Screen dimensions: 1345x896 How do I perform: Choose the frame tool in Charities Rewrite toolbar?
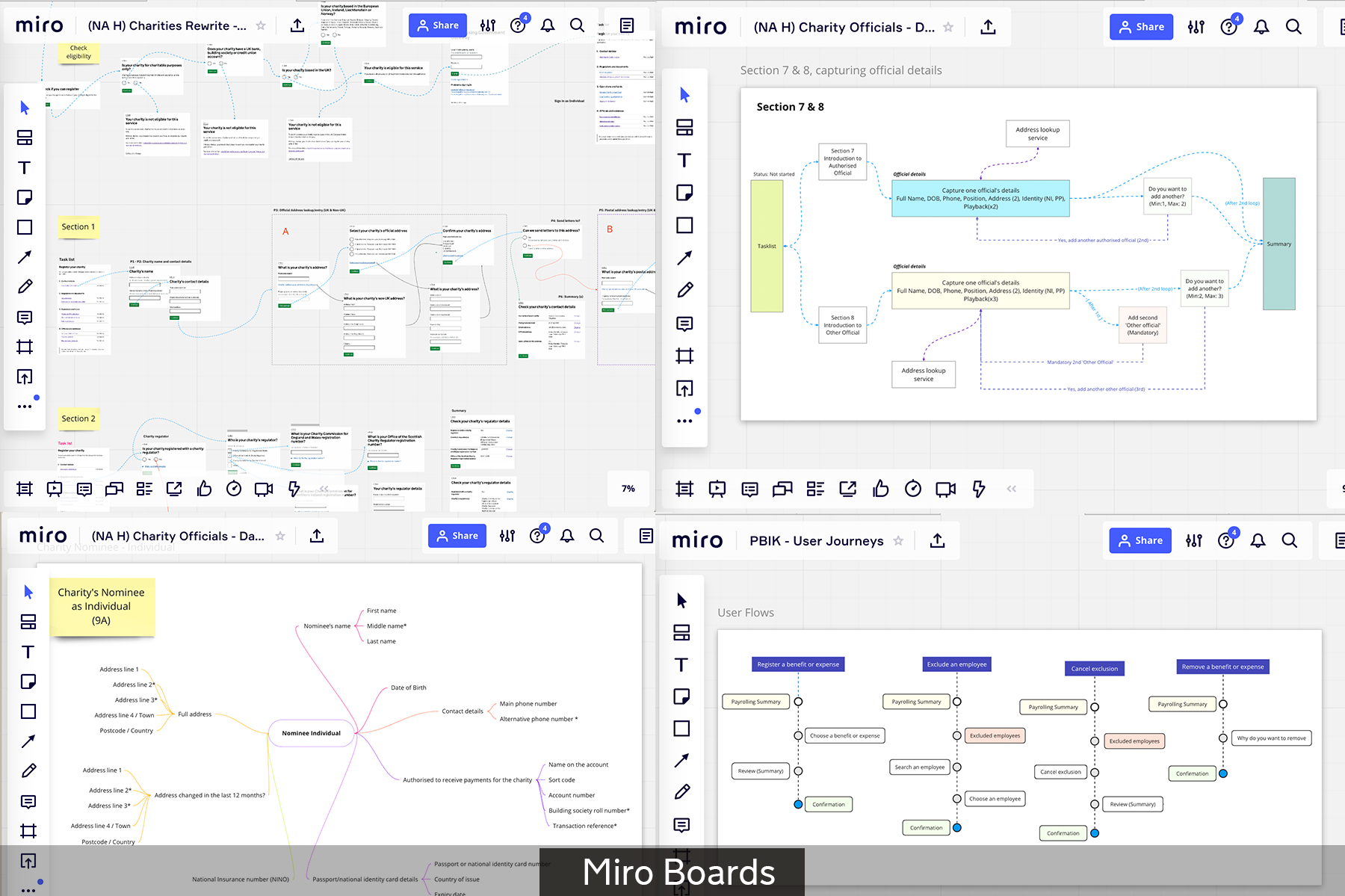25,347
